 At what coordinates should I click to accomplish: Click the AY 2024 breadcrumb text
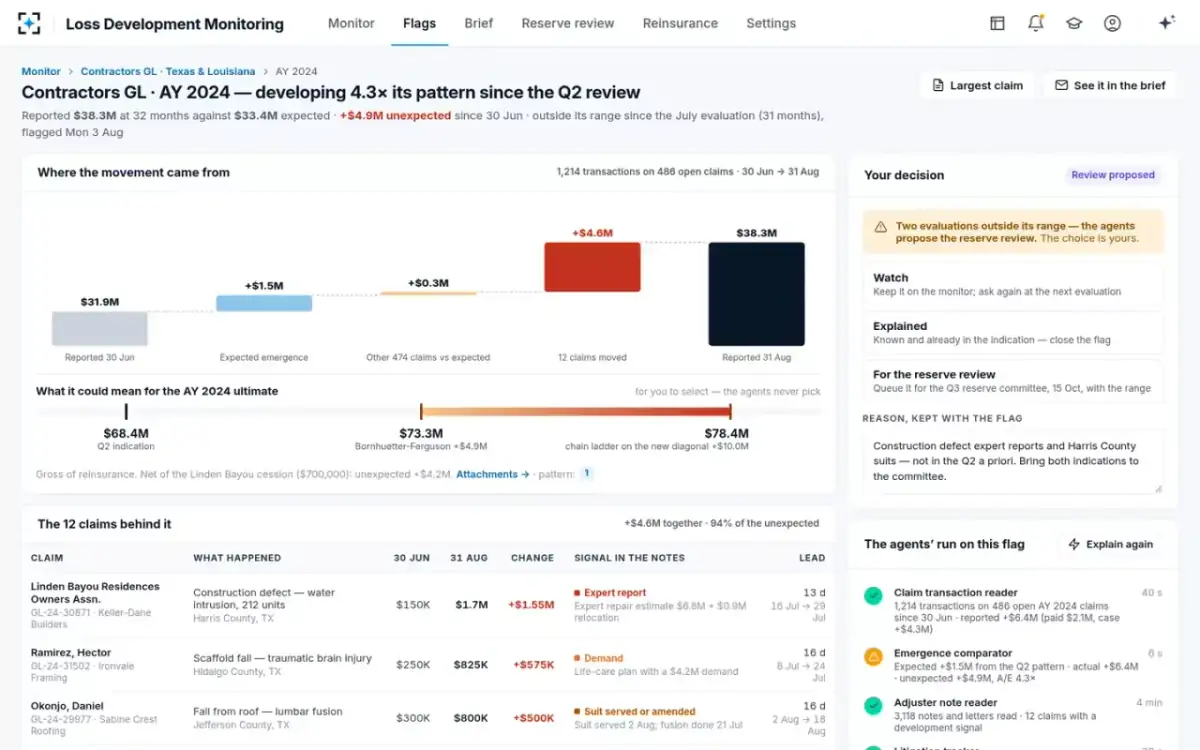pyautogui.click(x=296, y=72)
